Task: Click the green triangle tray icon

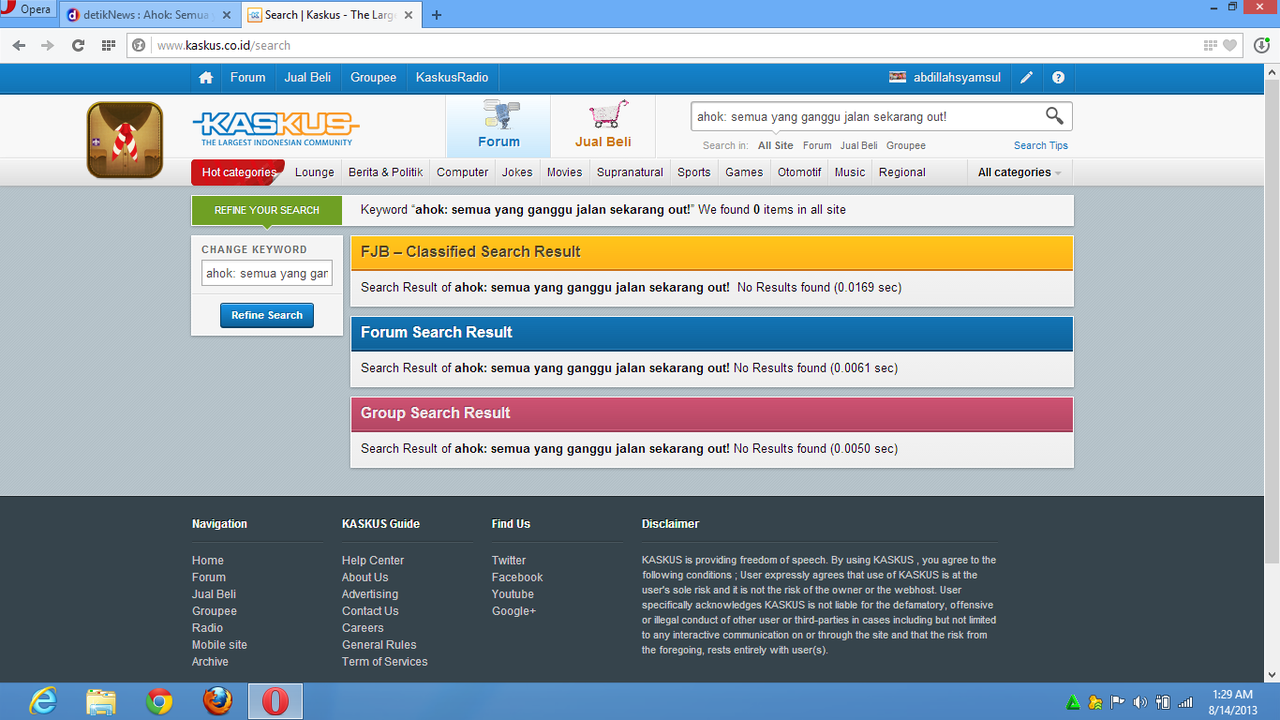Action: pyautogui.click(x=1073, y=702)
